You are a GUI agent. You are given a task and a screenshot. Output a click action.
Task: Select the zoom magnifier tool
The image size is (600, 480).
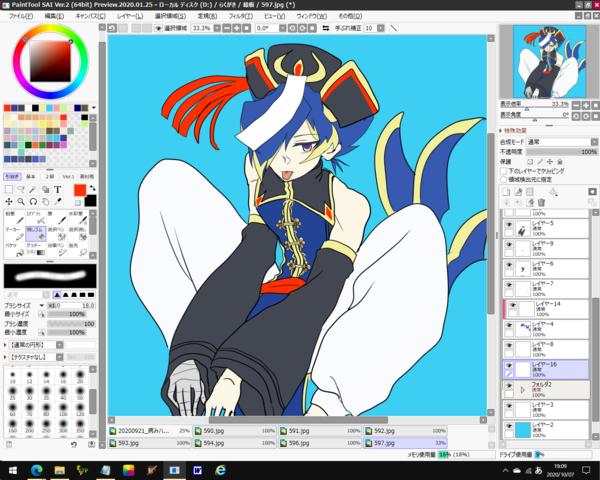pos(21,201)
